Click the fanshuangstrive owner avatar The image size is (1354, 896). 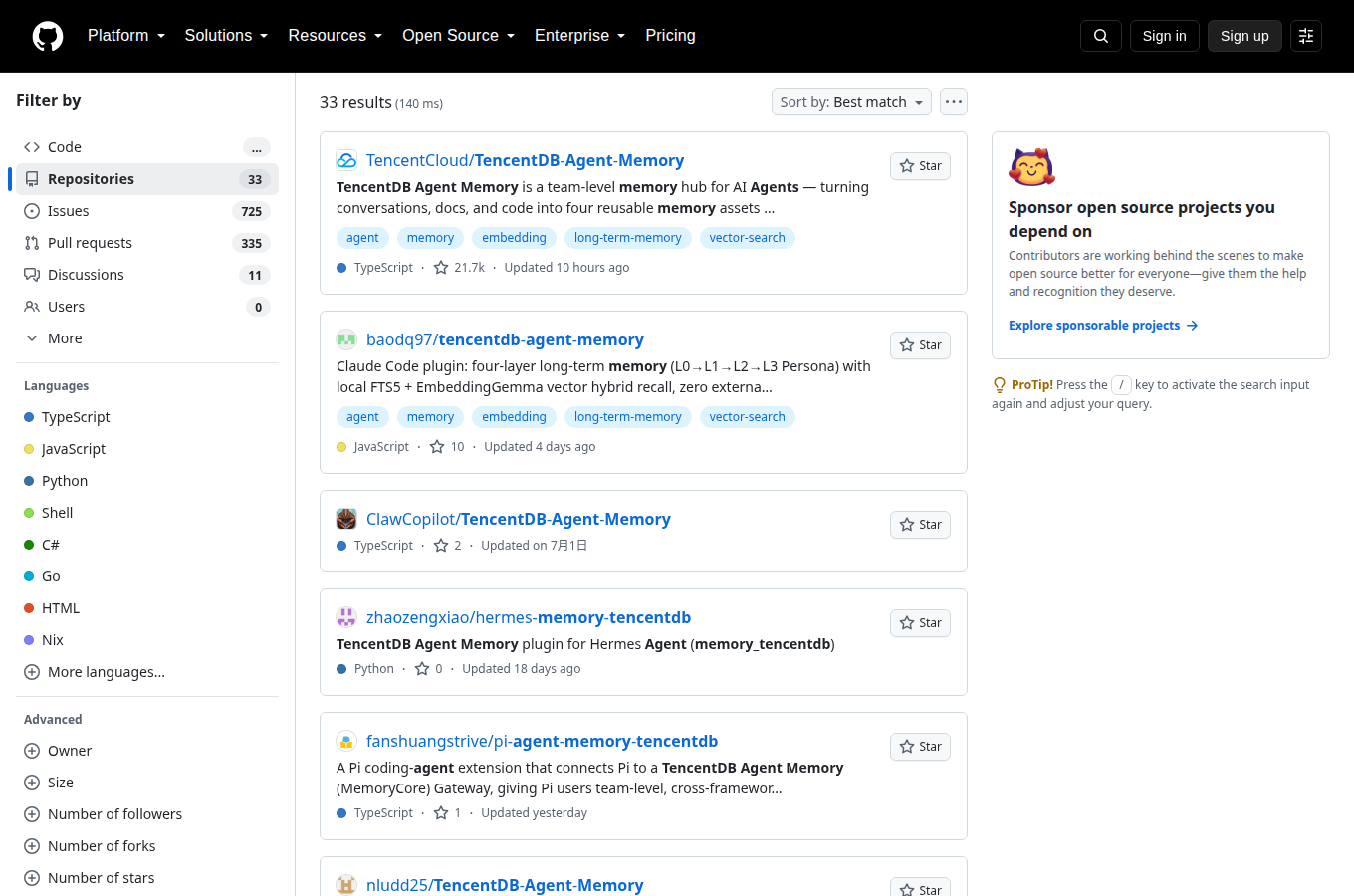(x=346, y=741)
